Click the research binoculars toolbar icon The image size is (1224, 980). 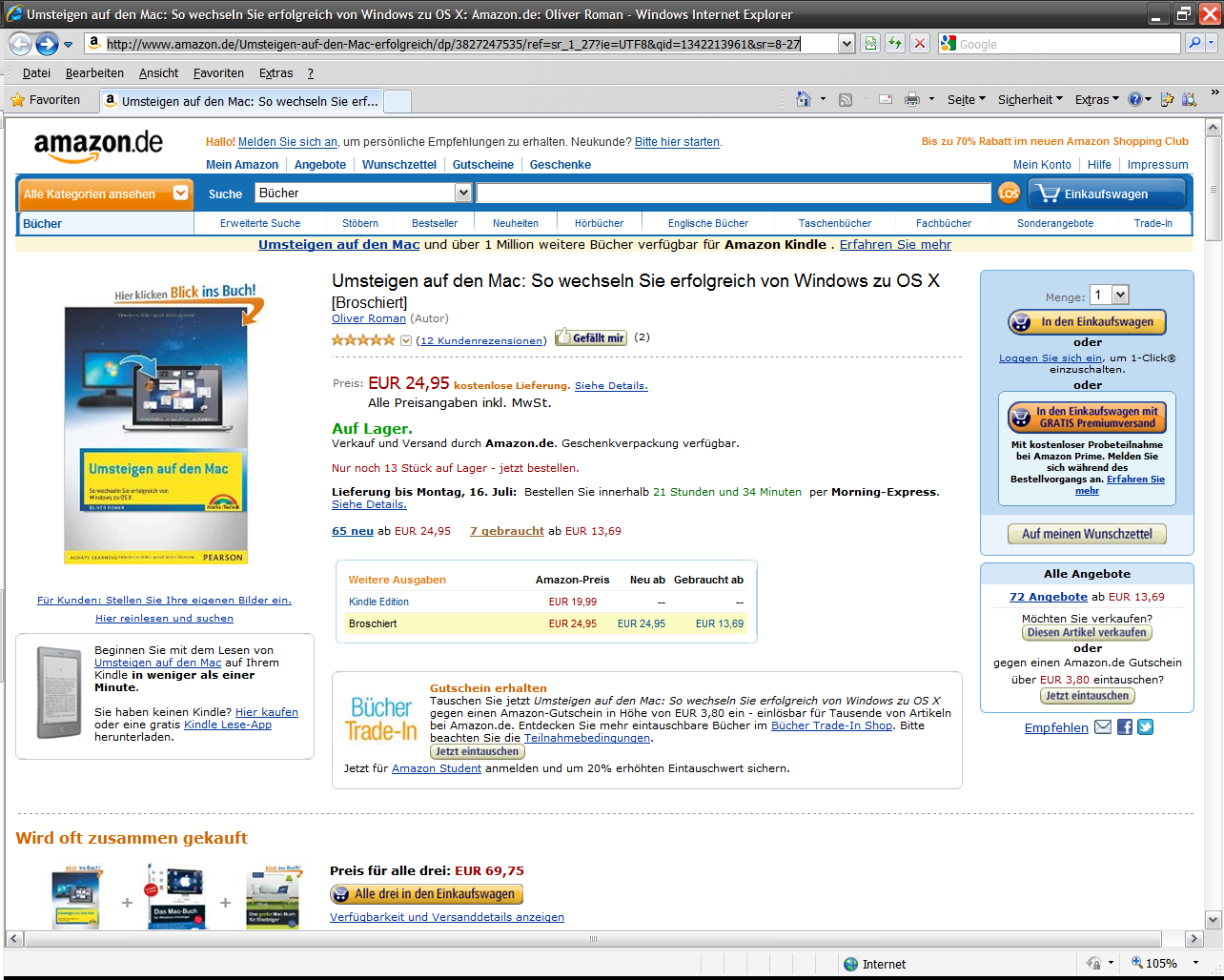coord(1189,99)
